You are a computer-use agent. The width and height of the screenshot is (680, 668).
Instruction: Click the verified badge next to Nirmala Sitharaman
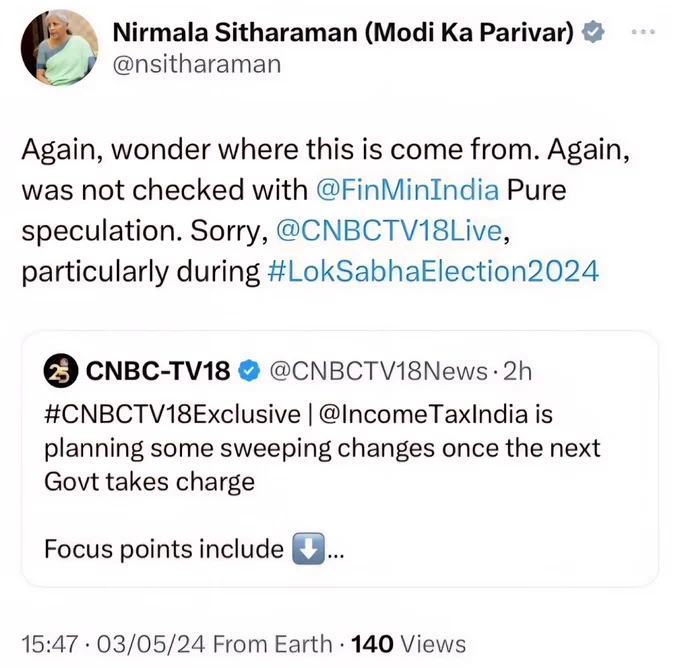(x=592, y=32)
